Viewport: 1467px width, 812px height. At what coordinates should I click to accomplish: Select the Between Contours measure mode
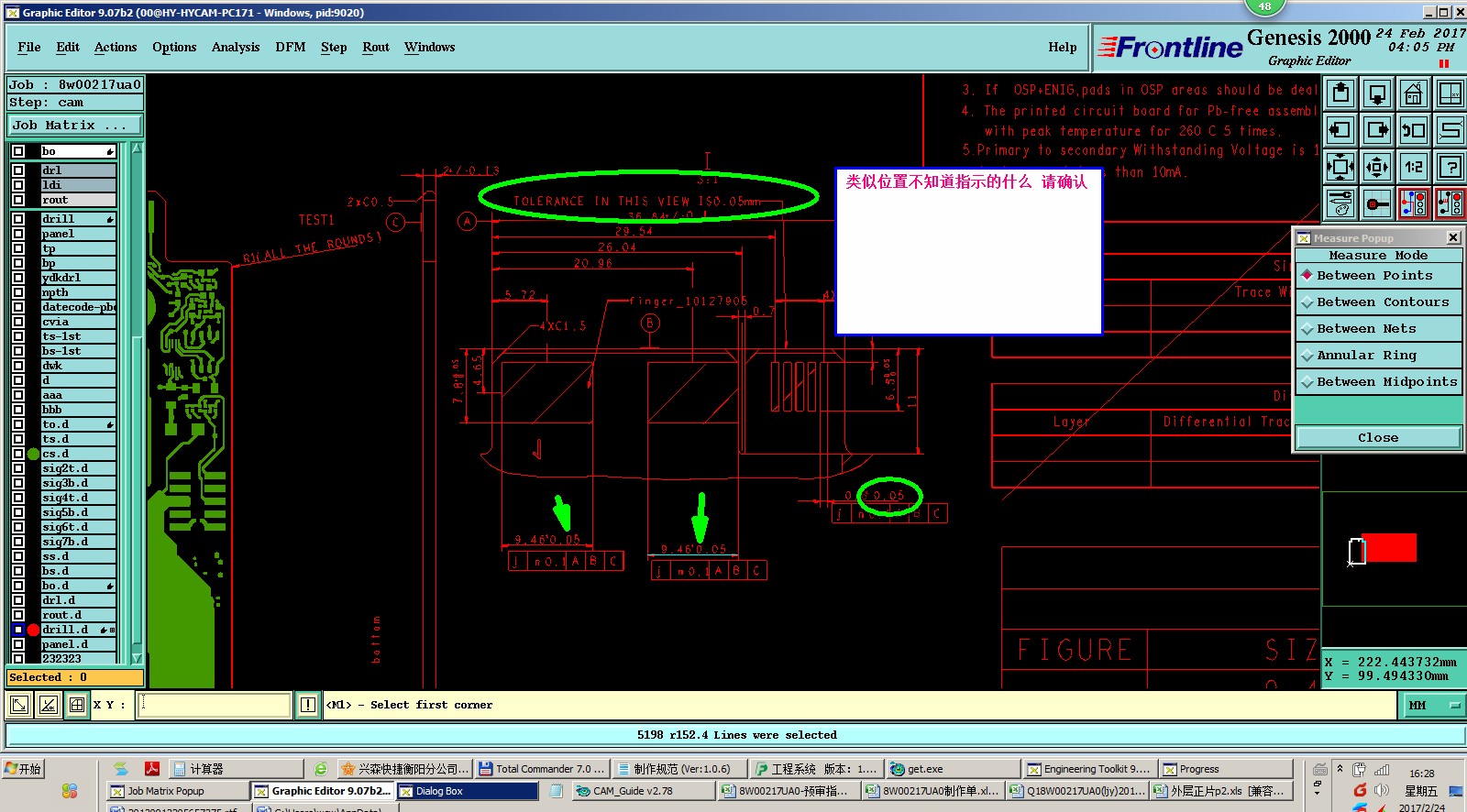1378,302
